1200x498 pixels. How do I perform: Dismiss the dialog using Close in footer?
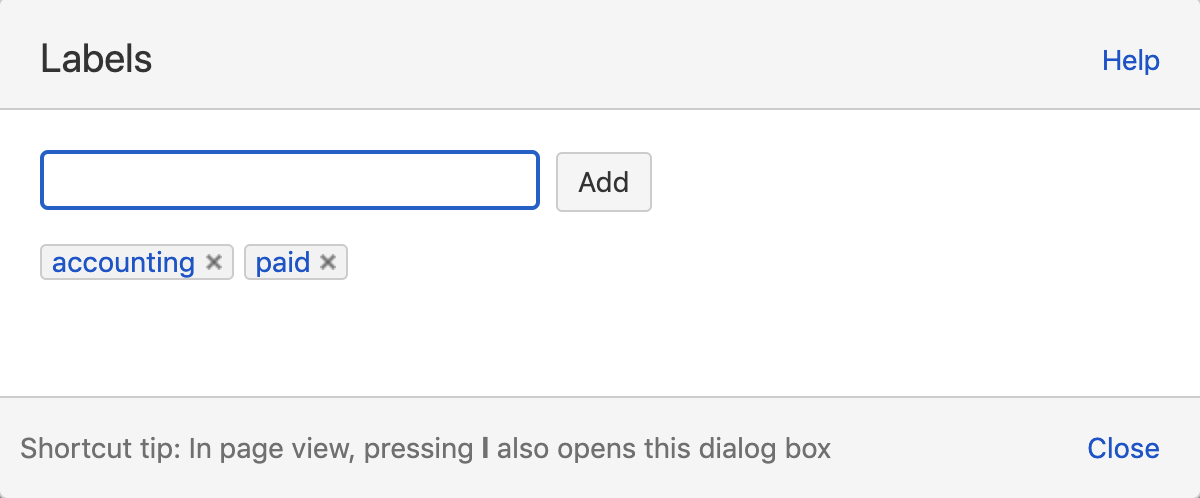click(x=1124, y=448)
